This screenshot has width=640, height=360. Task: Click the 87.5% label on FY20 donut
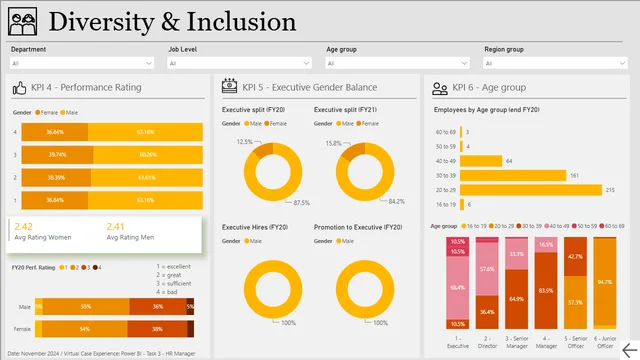[302, 203]
